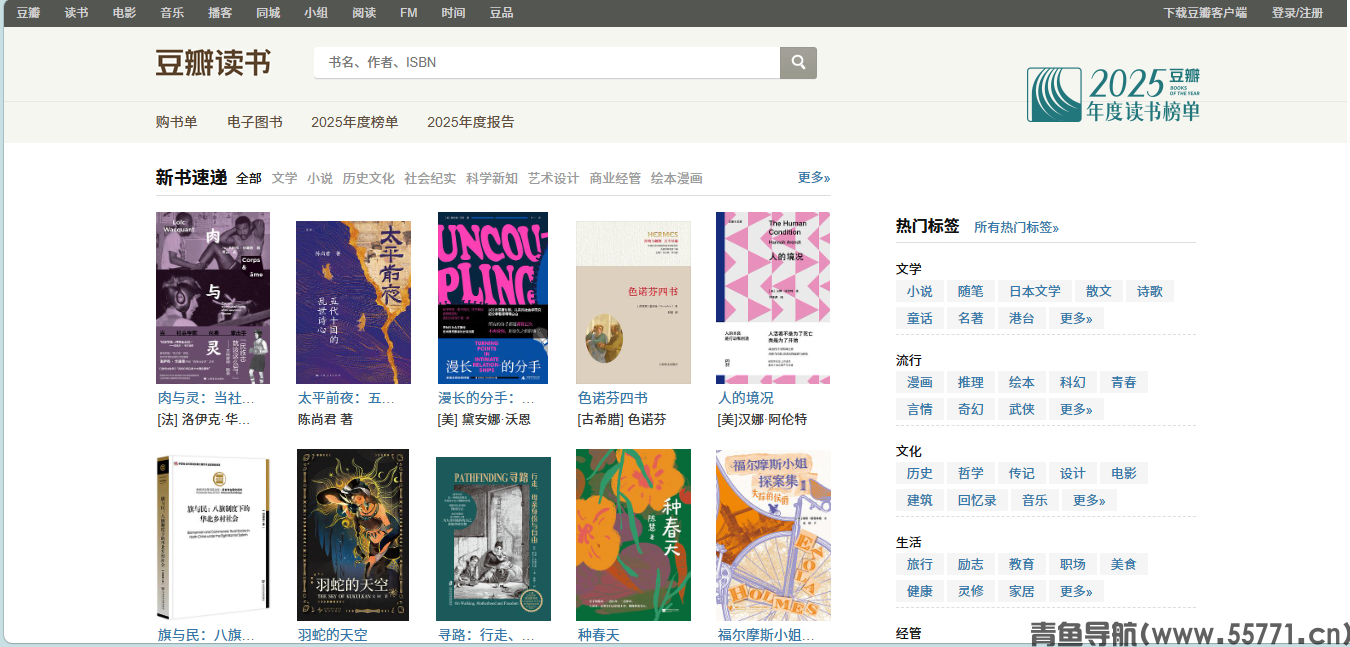The height and width of the screenshot is (647, 1350).
Task: Open 肉与灵 book cover
Action: click(x=213, y=298)
